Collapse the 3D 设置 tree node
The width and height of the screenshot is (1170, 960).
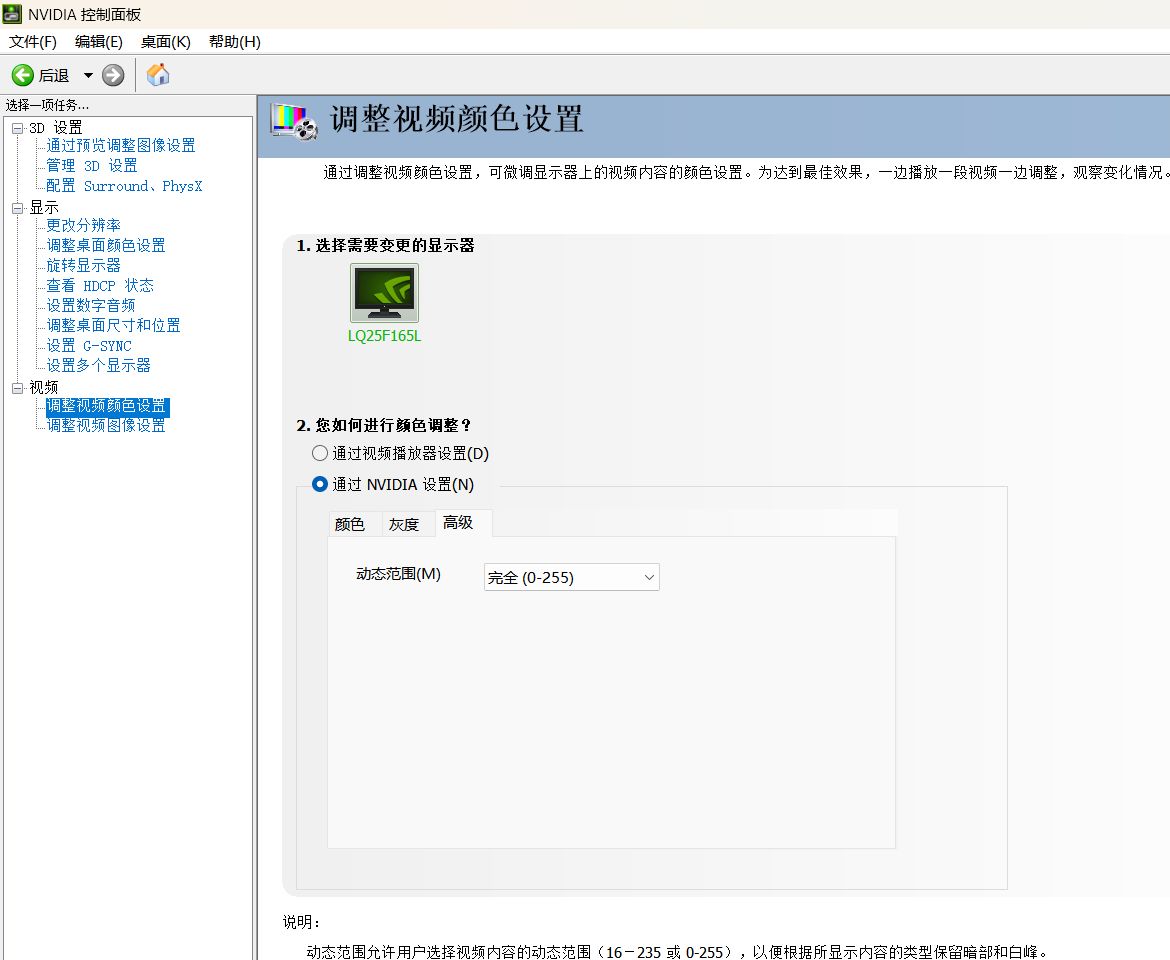18,128
